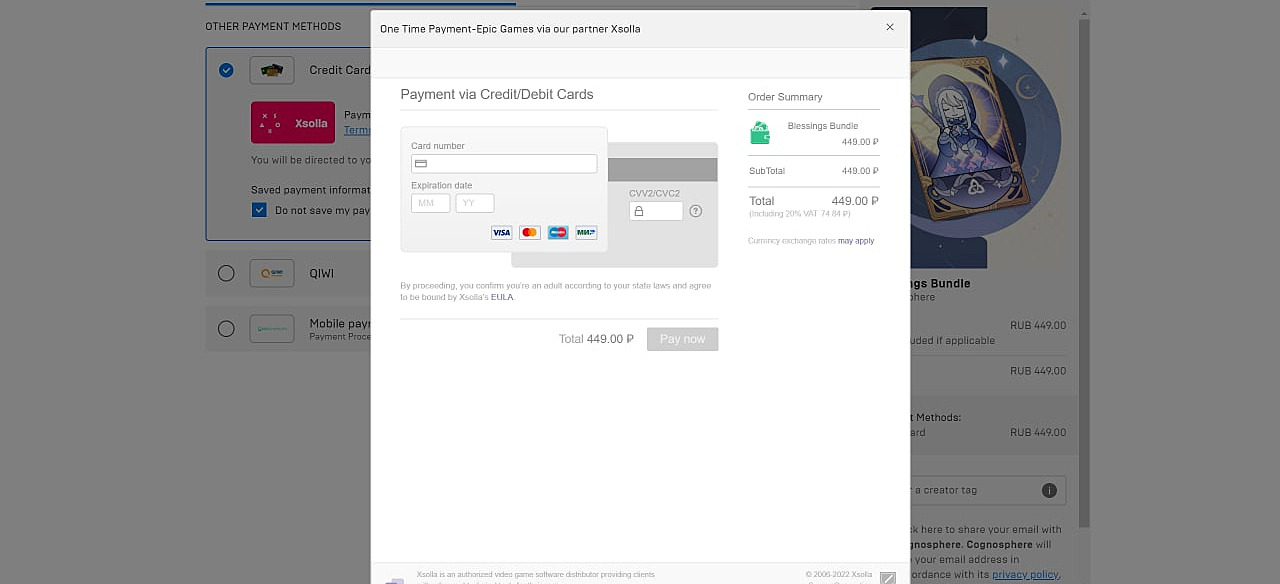
Task: Click the MM expiration month field
Action: click(x=431, y=203)
